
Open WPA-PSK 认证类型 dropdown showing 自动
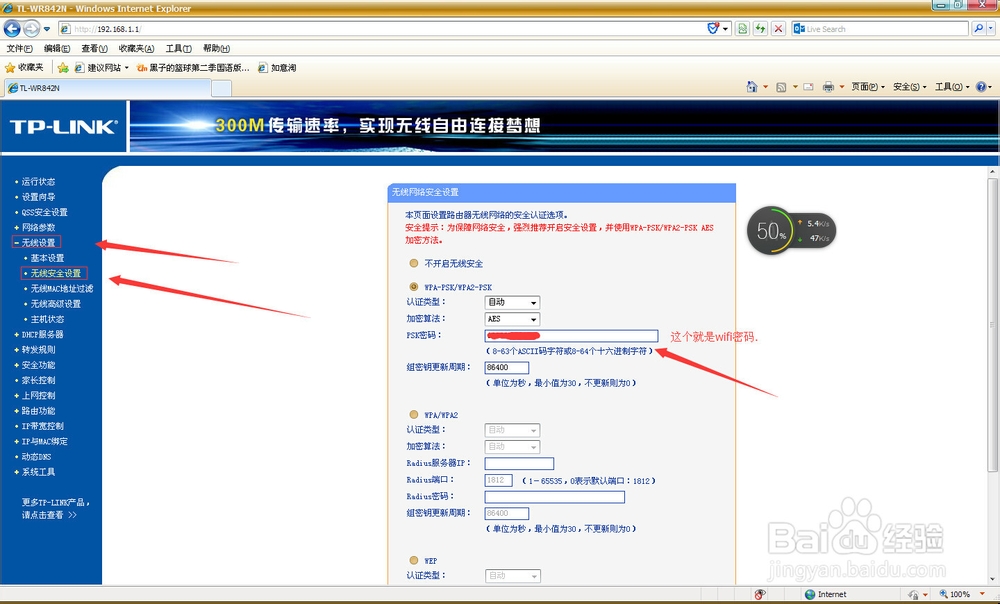(513, 302)
